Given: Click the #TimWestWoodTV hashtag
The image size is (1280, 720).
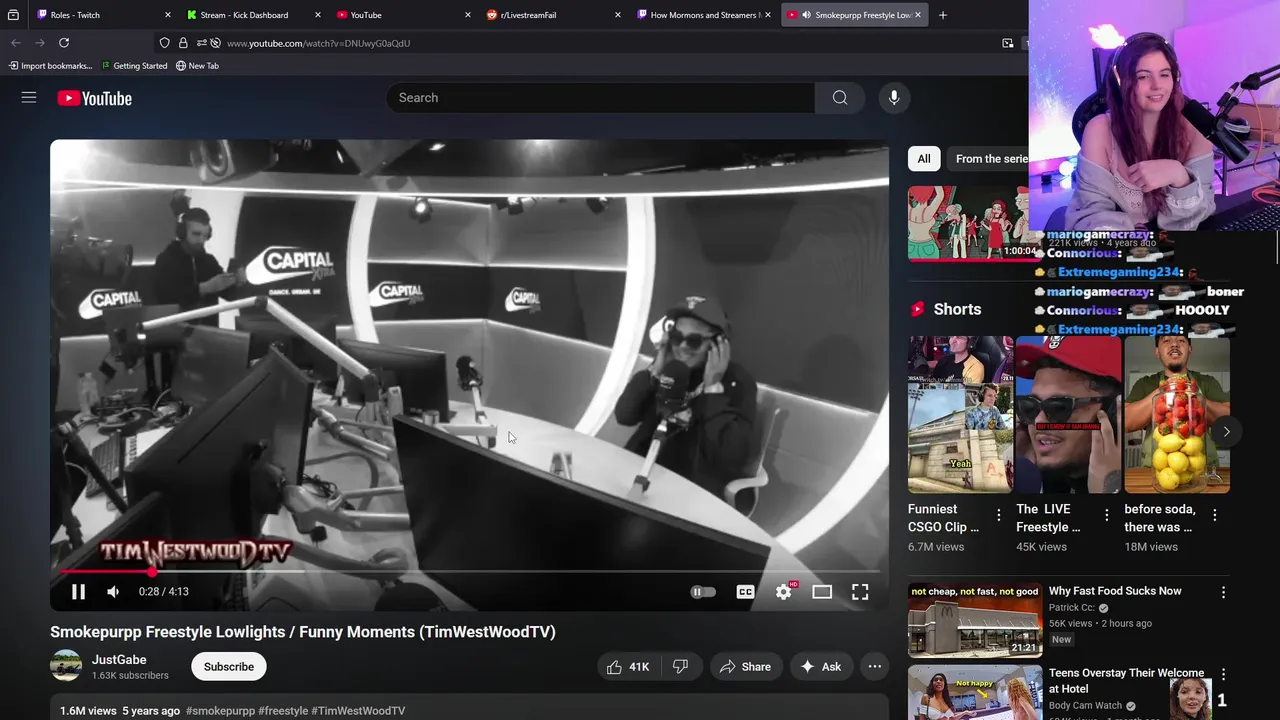Looking at the screenshot, I should point(358,711).
